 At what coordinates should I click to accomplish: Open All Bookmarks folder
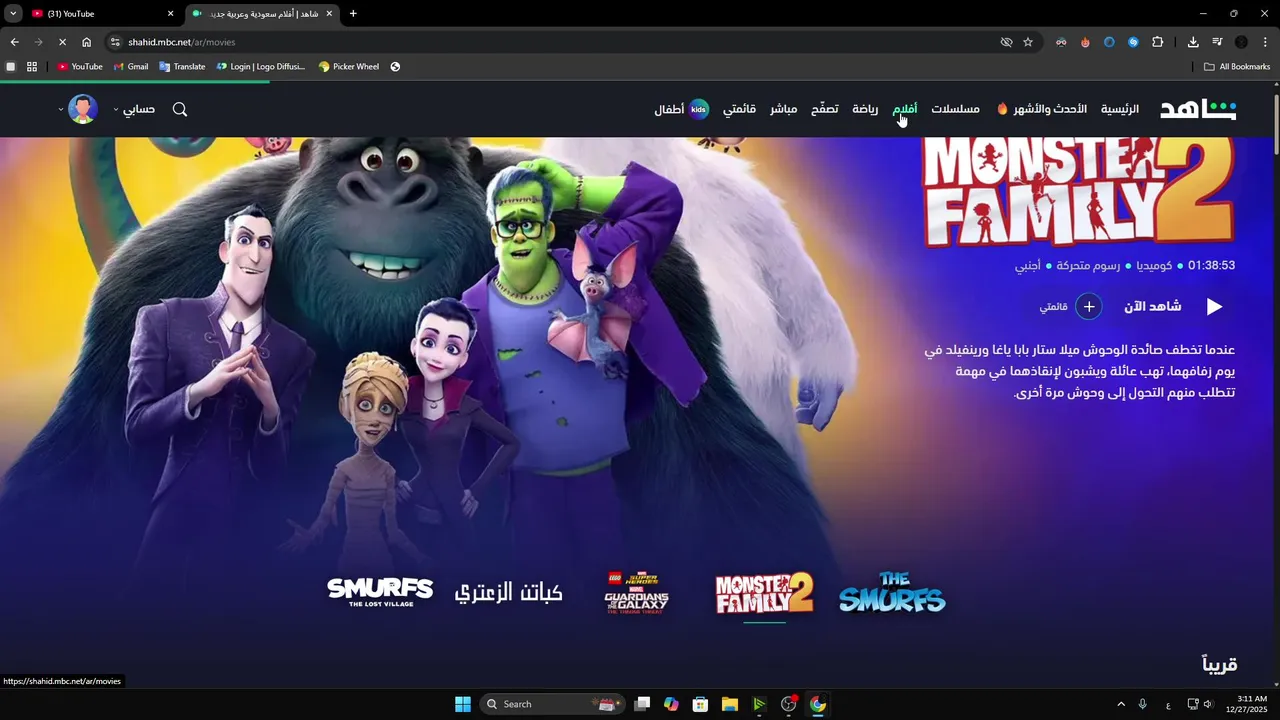tap(1237, 67)
